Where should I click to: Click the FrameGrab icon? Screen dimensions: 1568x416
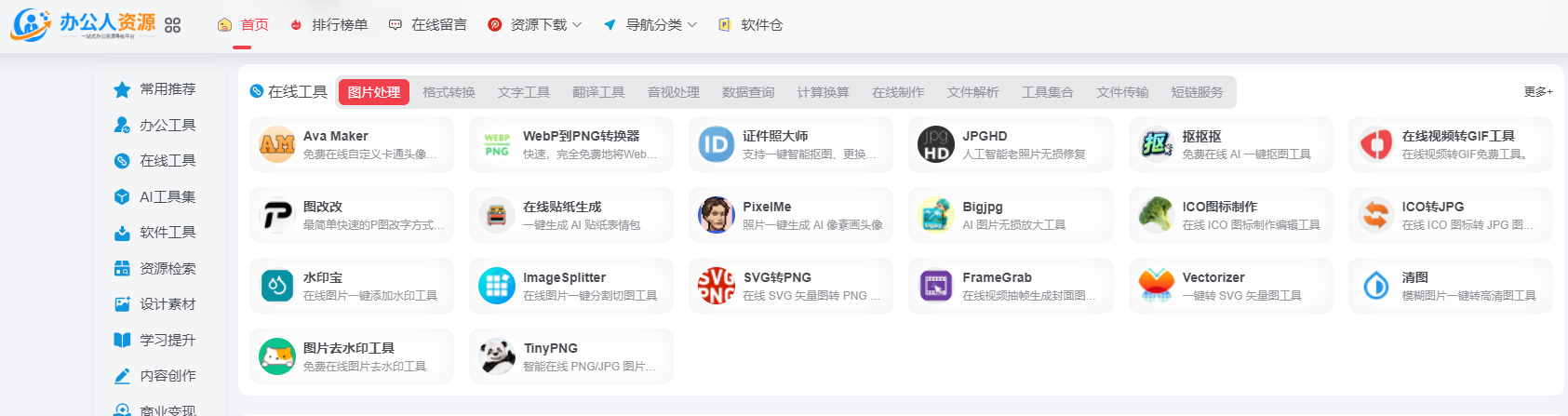pos(936,286)
